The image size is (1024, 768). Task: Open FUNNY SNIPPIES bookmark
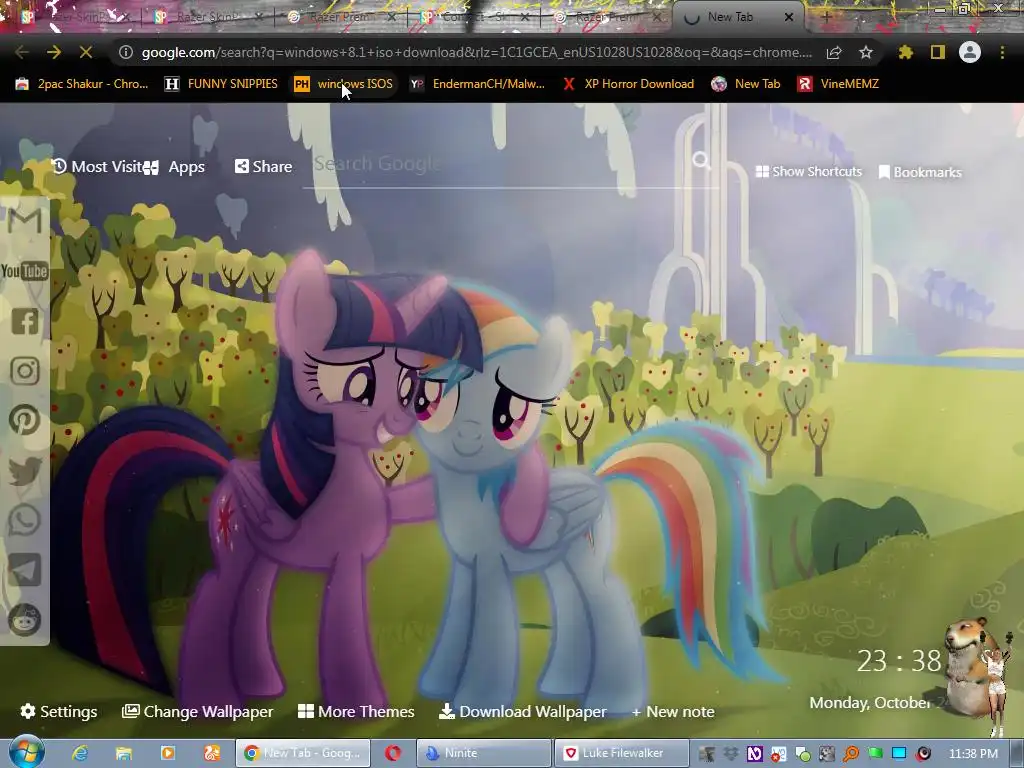[221, 84]
